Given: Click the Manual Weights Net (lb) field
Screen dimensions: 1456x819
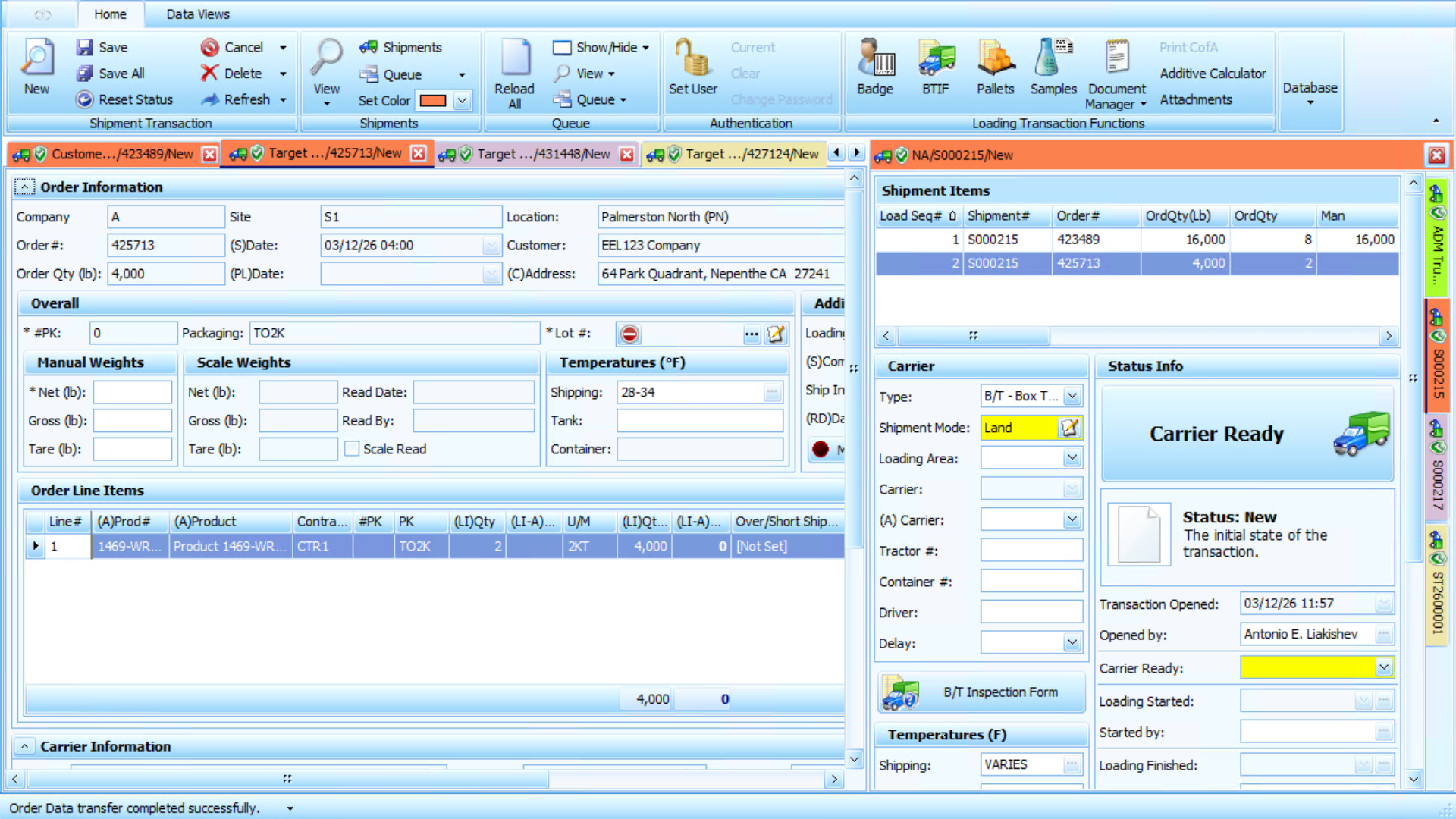Looking at the screenshot, I should [133, 392].
